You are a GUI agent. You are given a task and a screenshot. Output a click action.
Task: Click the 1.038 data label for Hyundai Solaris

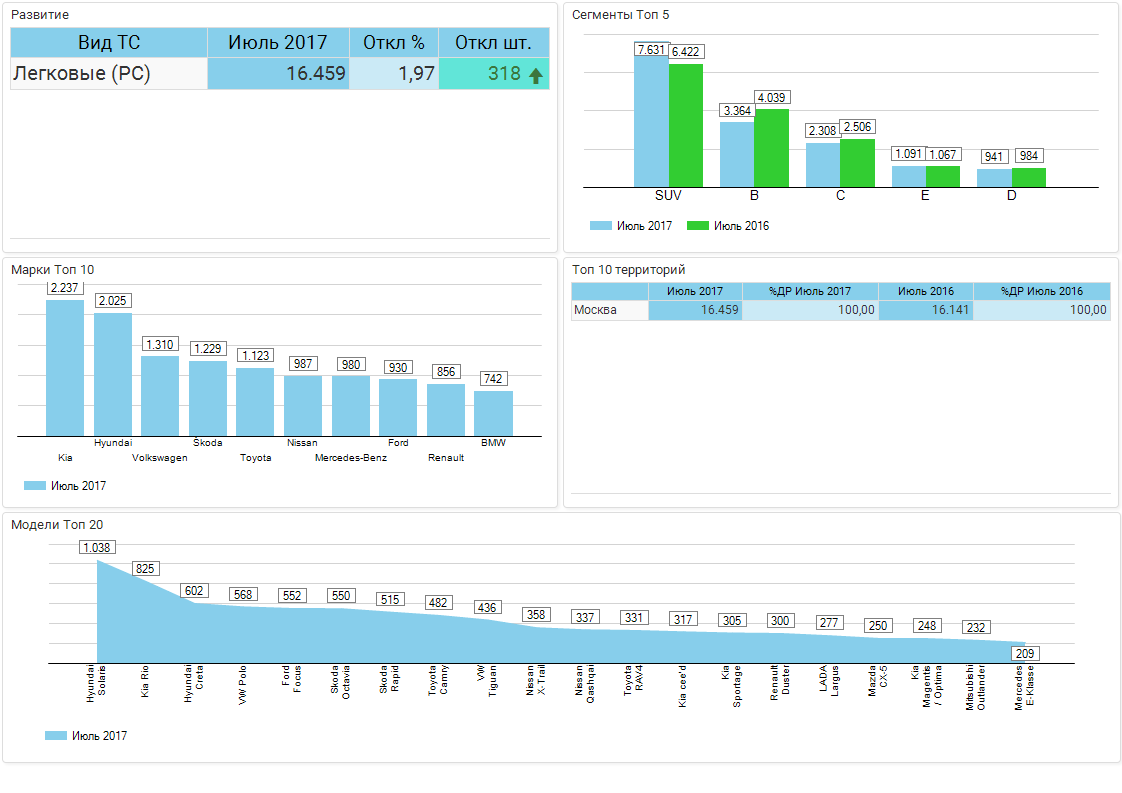coord(98,547)
